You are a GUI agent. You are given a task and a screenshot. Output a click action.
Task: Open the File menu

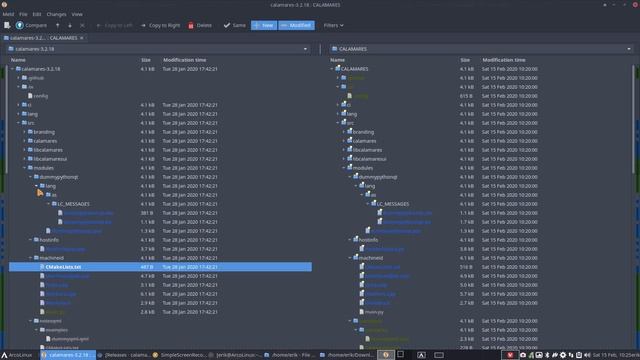(23, 14)
